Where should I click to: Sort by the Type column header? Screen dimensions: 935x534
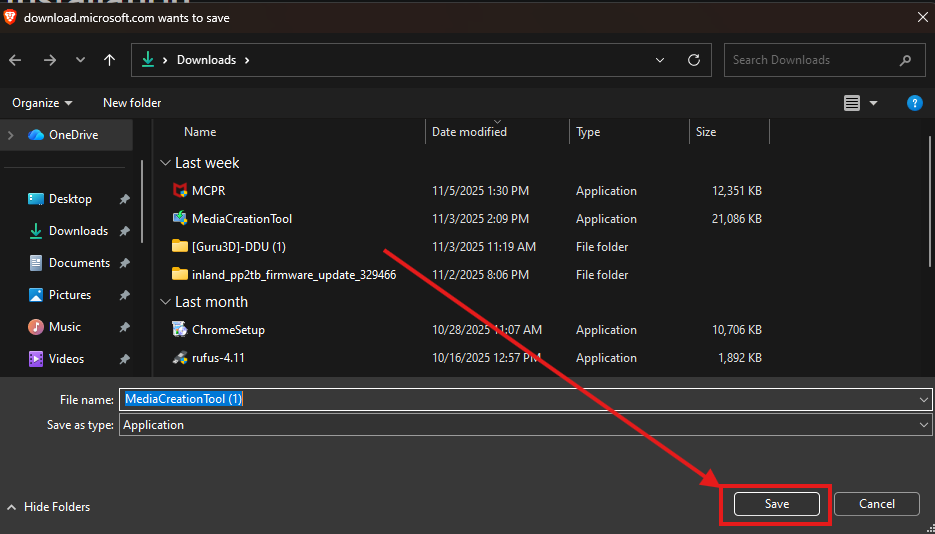pyautogui.click(x=588, y=132)
